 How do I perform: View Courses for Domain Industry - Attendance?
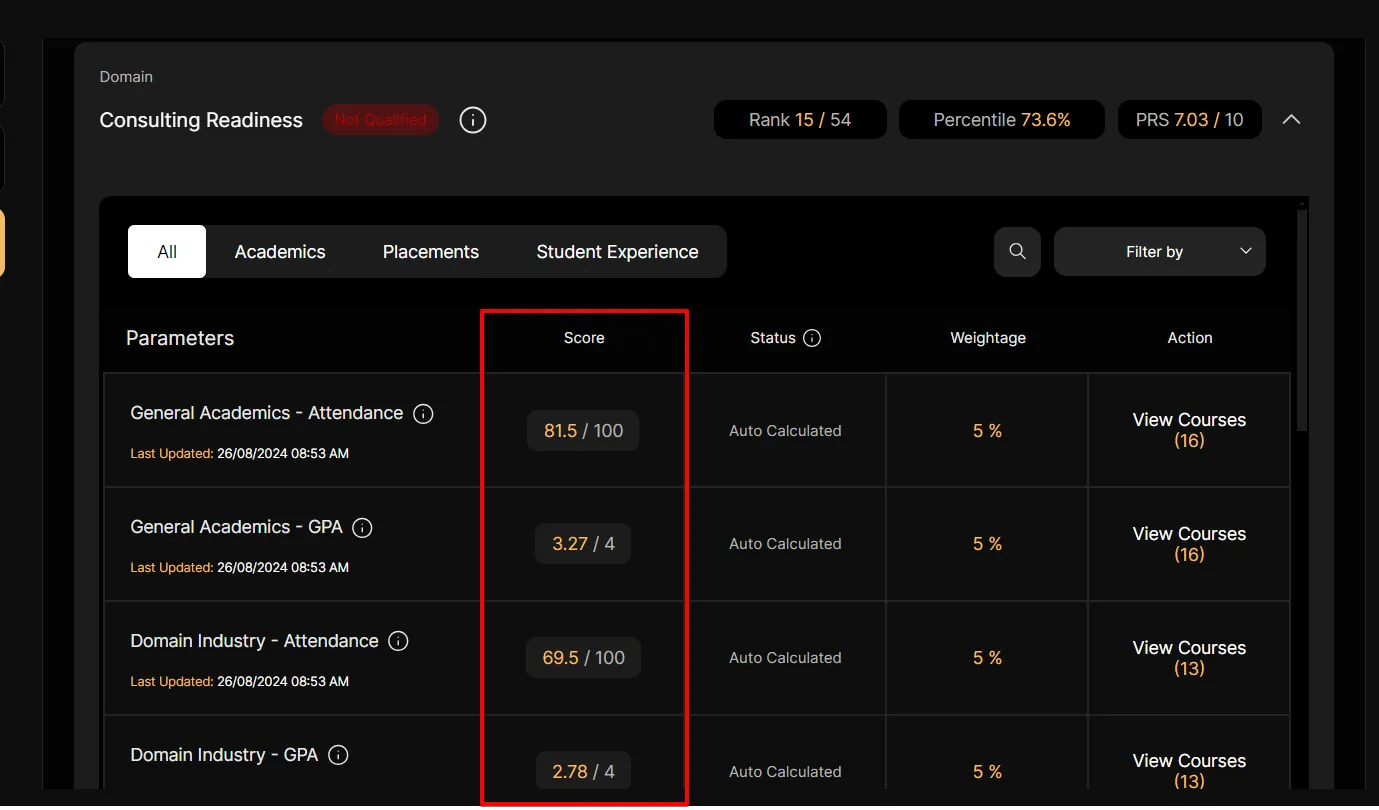[x=1189, y=657]
